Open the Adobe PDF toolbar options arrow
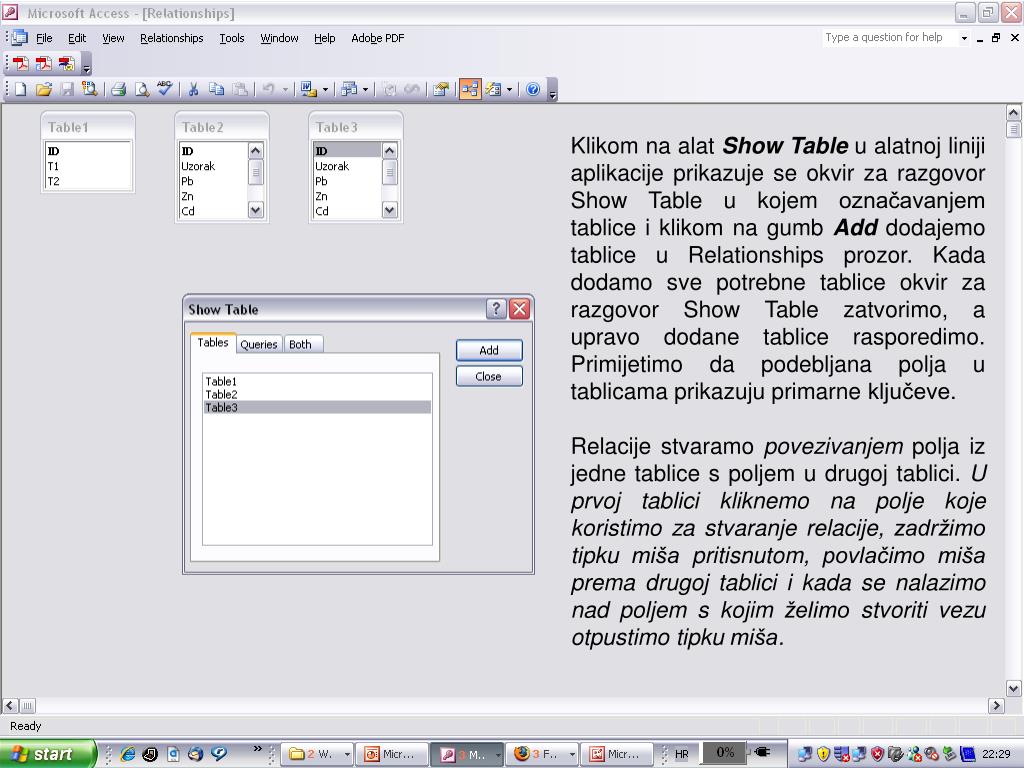Screen dimensions: 1024x768 [x=87, y=65]
